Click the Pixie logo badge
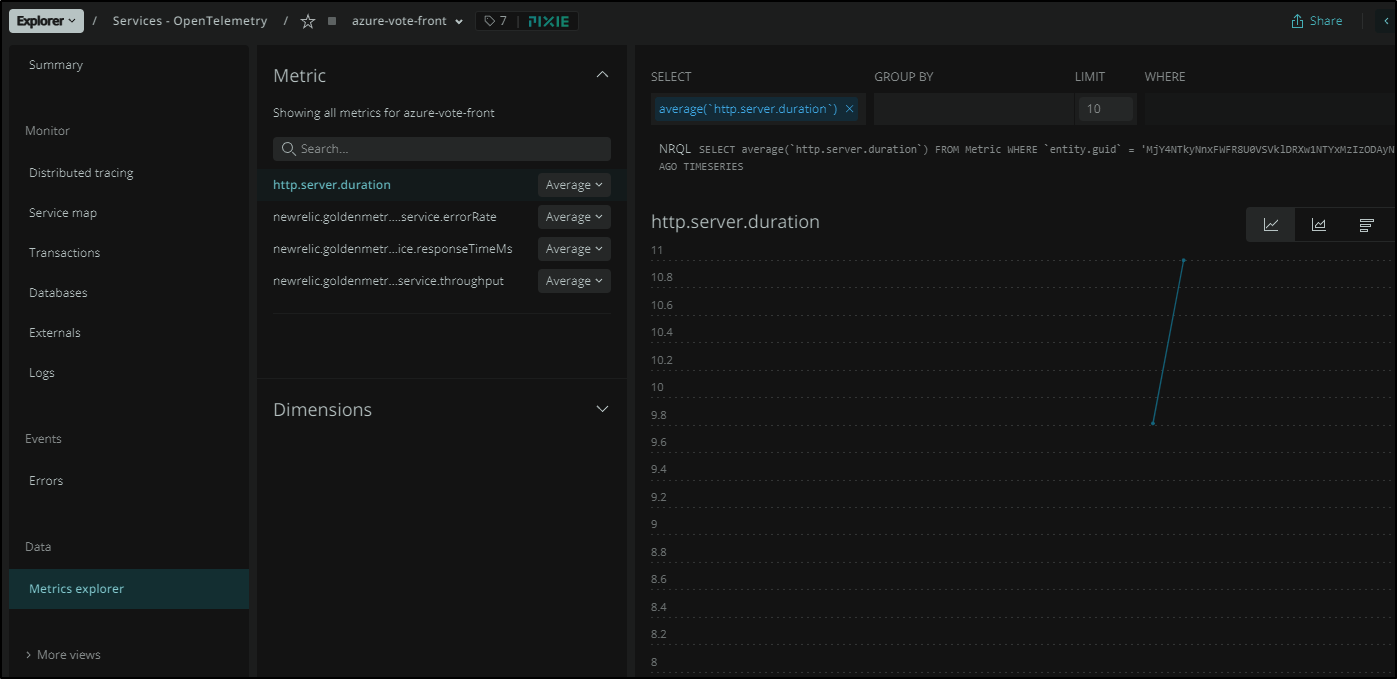 (x=548, y=21)
